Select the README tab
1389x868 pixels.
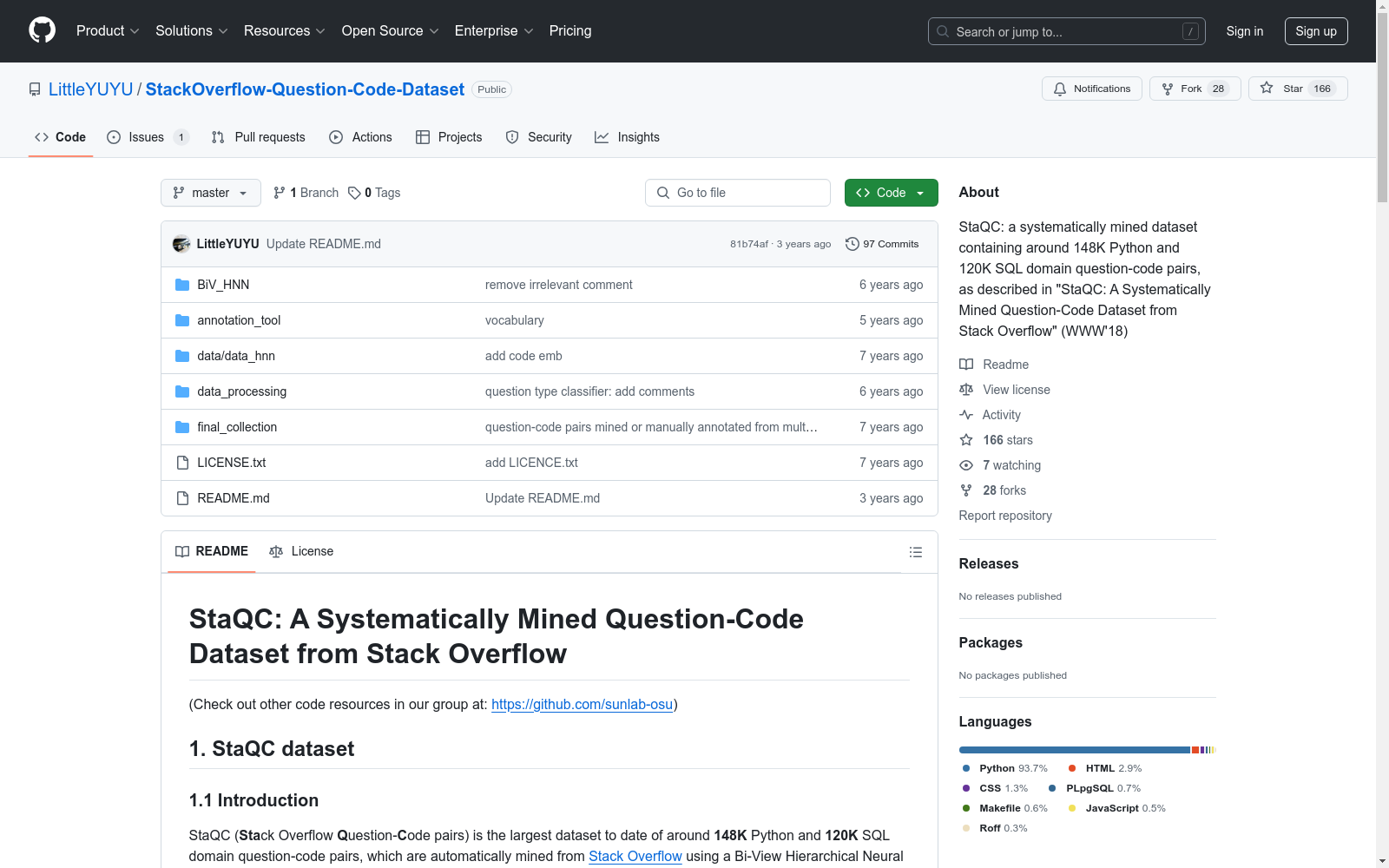(x=212, y=552)
